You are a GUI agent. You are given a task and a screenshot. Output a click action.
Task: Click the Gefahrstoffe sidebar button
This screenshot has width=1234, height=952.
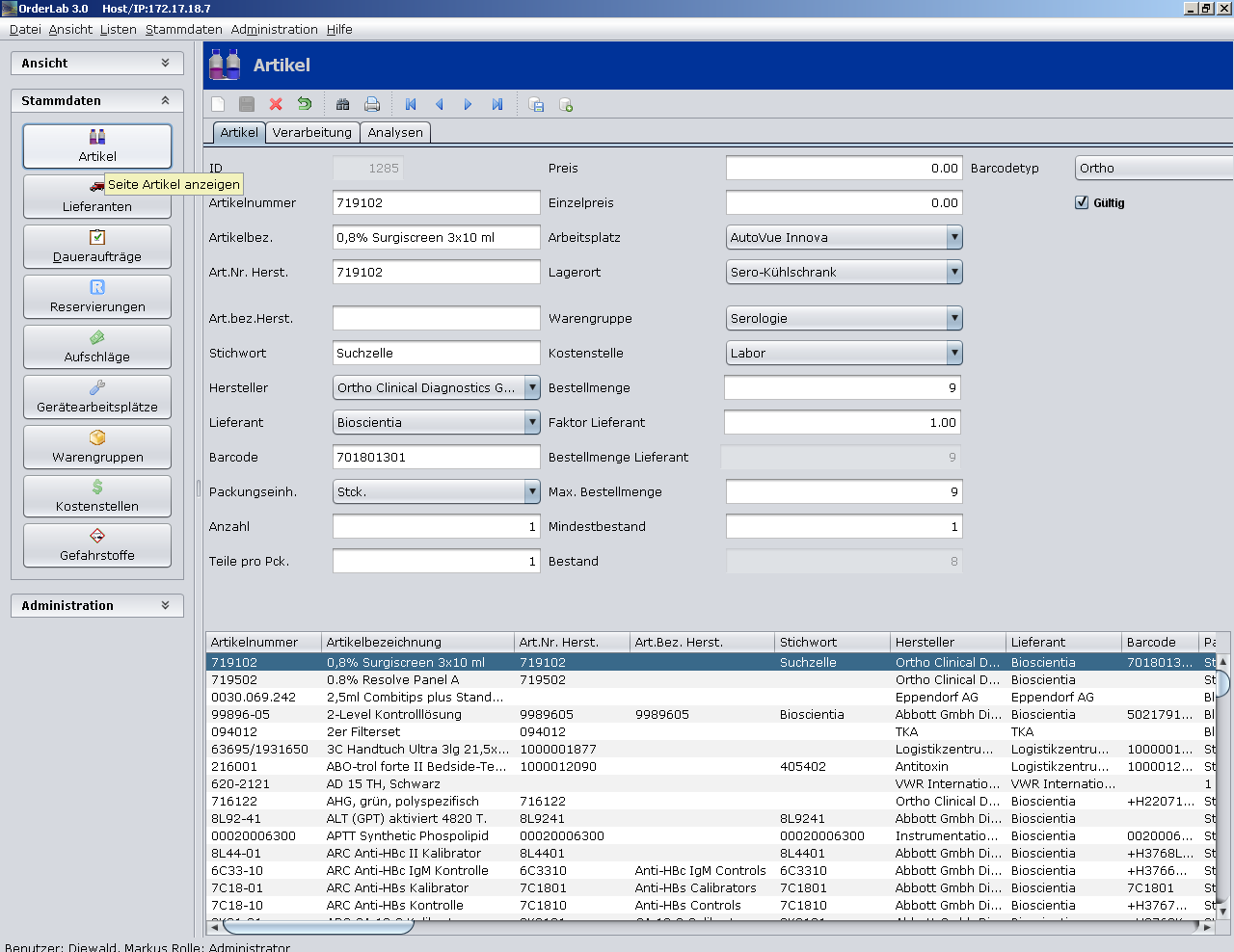97,545
